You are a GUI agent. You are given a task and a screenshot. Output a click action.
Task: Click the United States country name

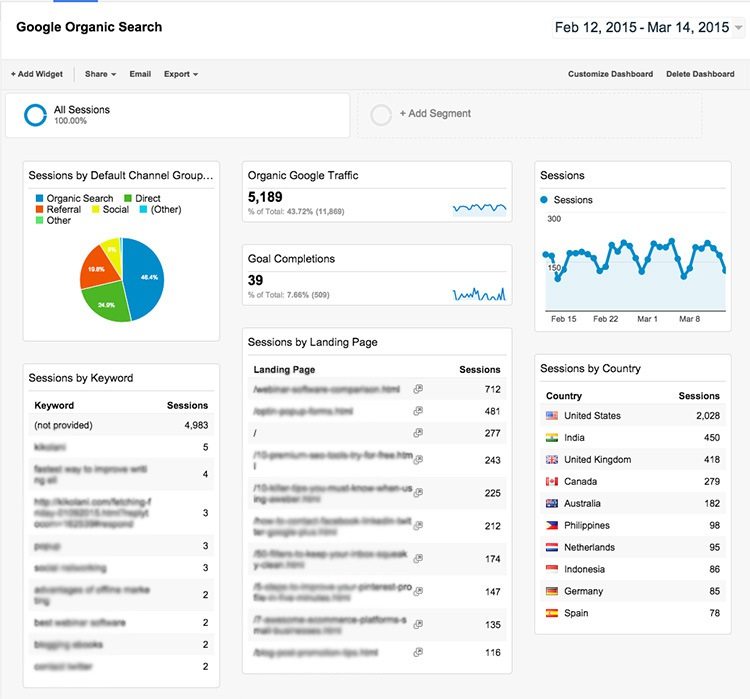coord(592,416)
